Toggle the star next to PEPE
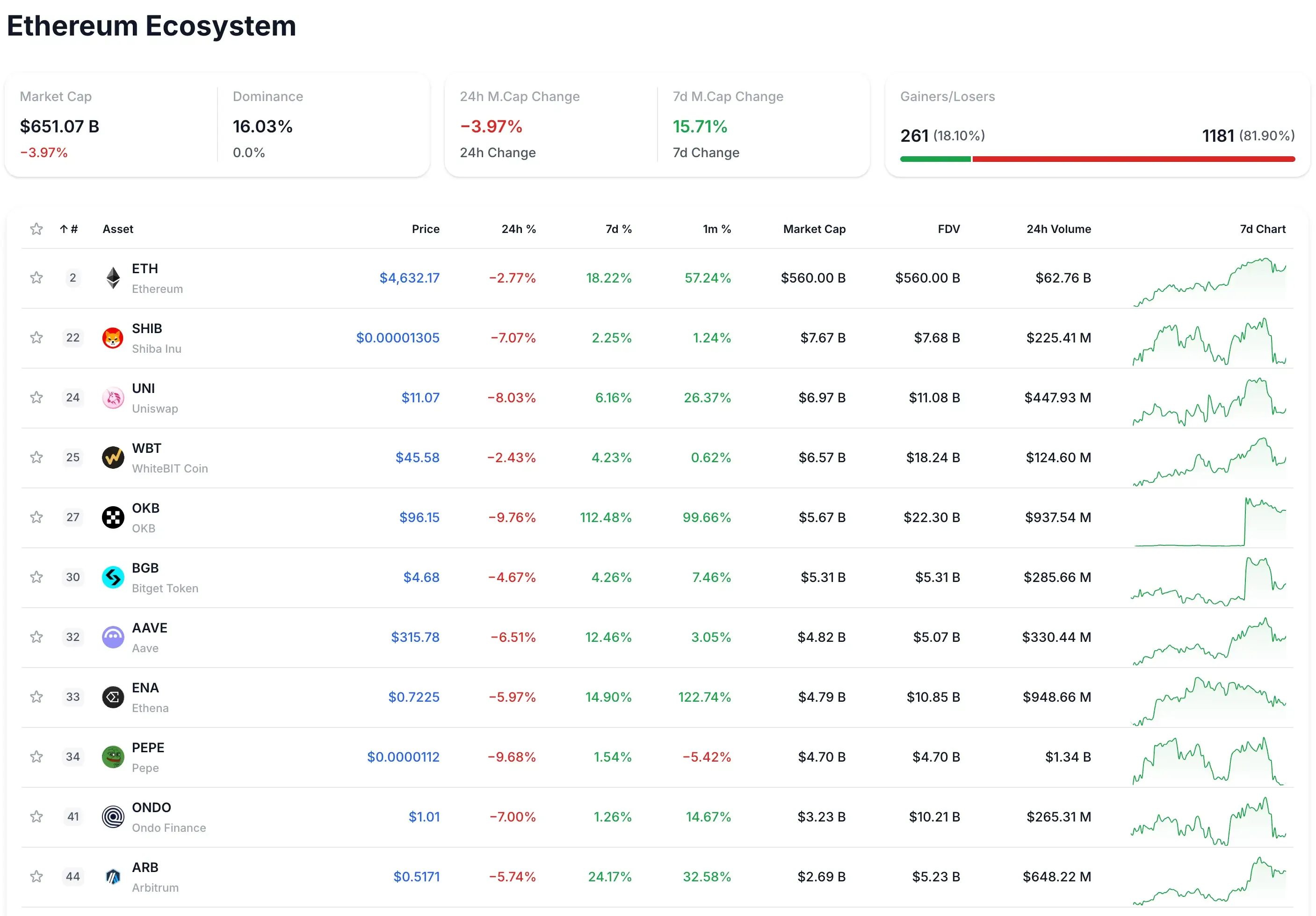1316x916 pixels. point(36,756)
